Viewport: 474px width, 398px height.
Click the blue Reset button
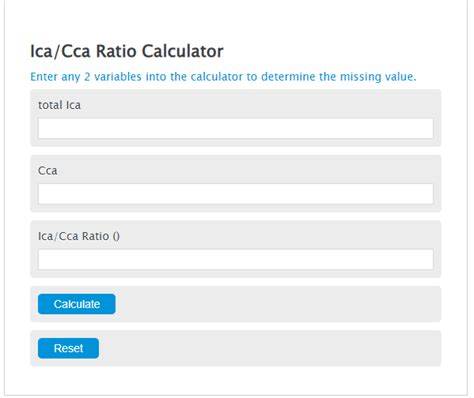pos(68,348)
